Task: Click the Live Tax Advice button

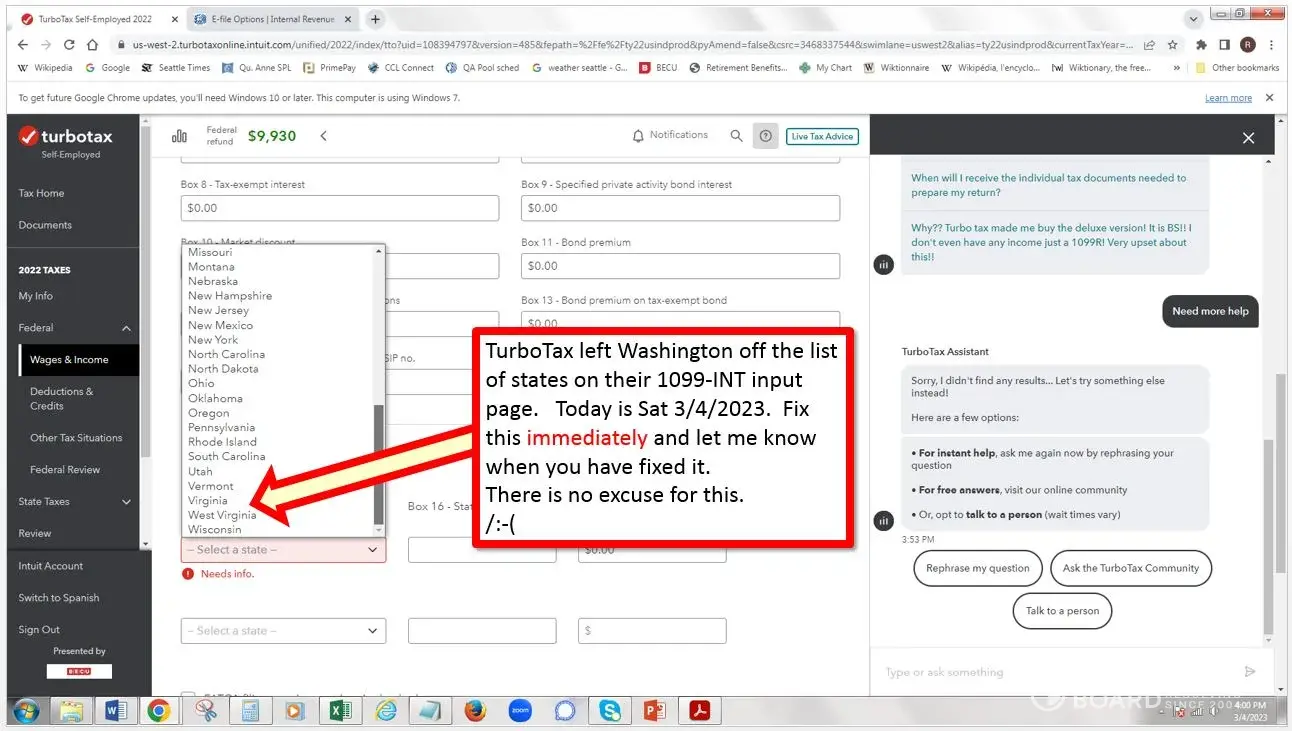Action: coord(822,136)
